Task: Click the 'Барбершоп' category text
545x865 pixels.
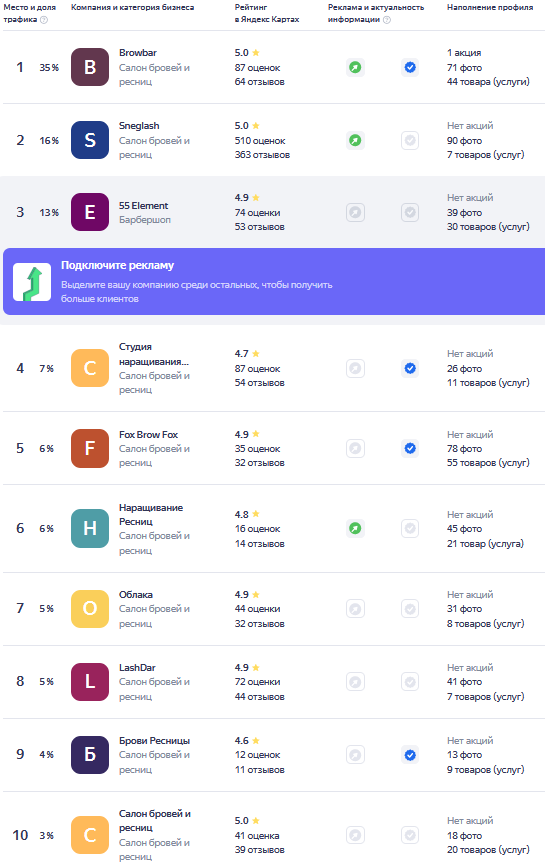Action: click(x=145, y=220)
